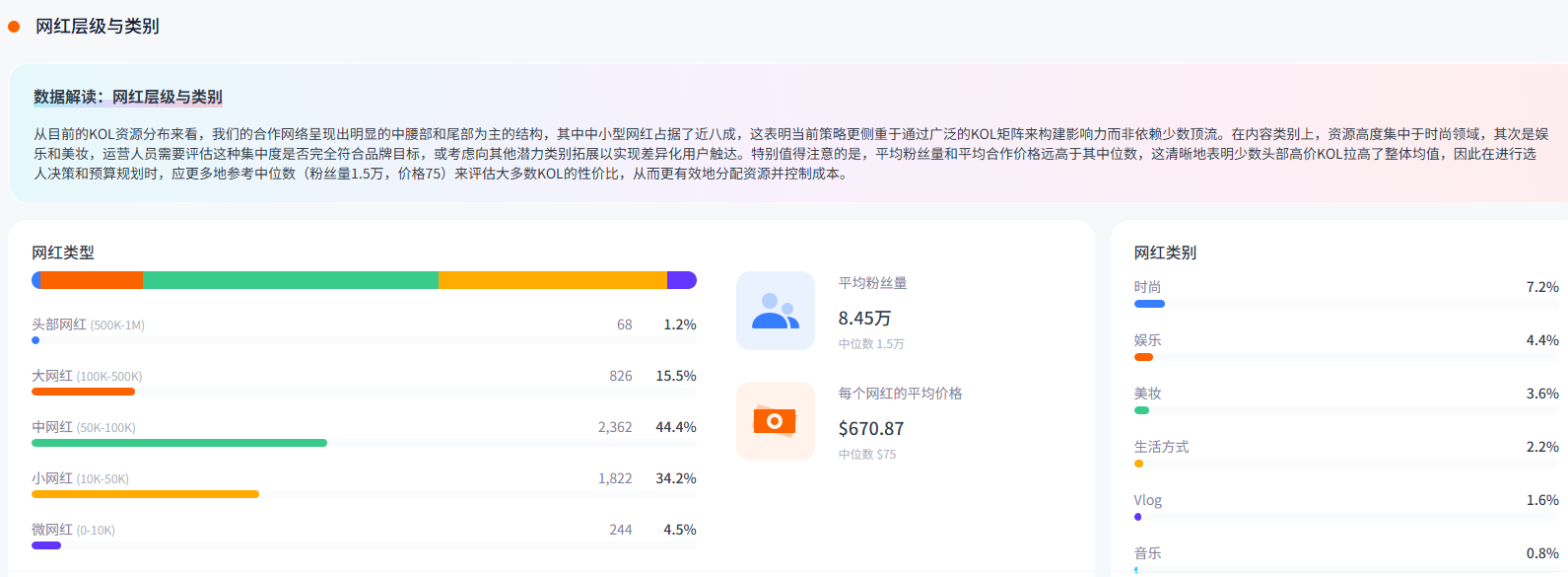The image size is (1568, 577).
Task: Click the count value 68
Action: (x=625, y=325)
